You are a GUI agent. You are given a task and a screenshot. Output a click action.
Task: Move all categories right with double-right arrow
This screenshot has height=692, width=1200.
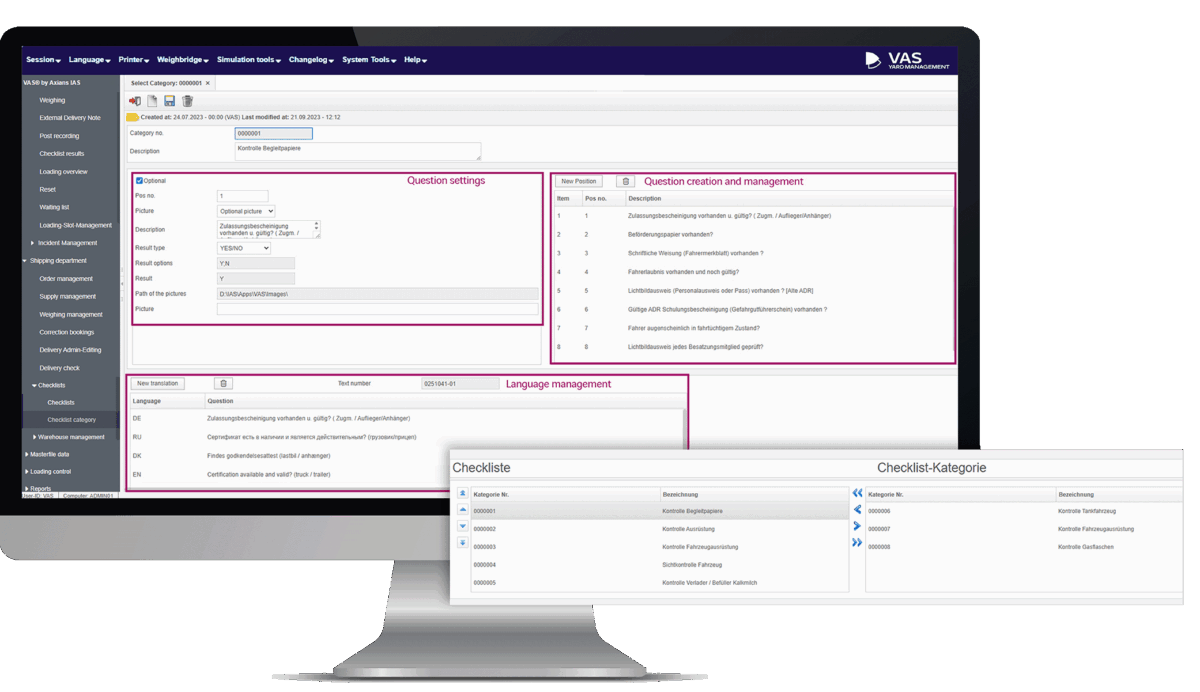(x=857, y=543)
